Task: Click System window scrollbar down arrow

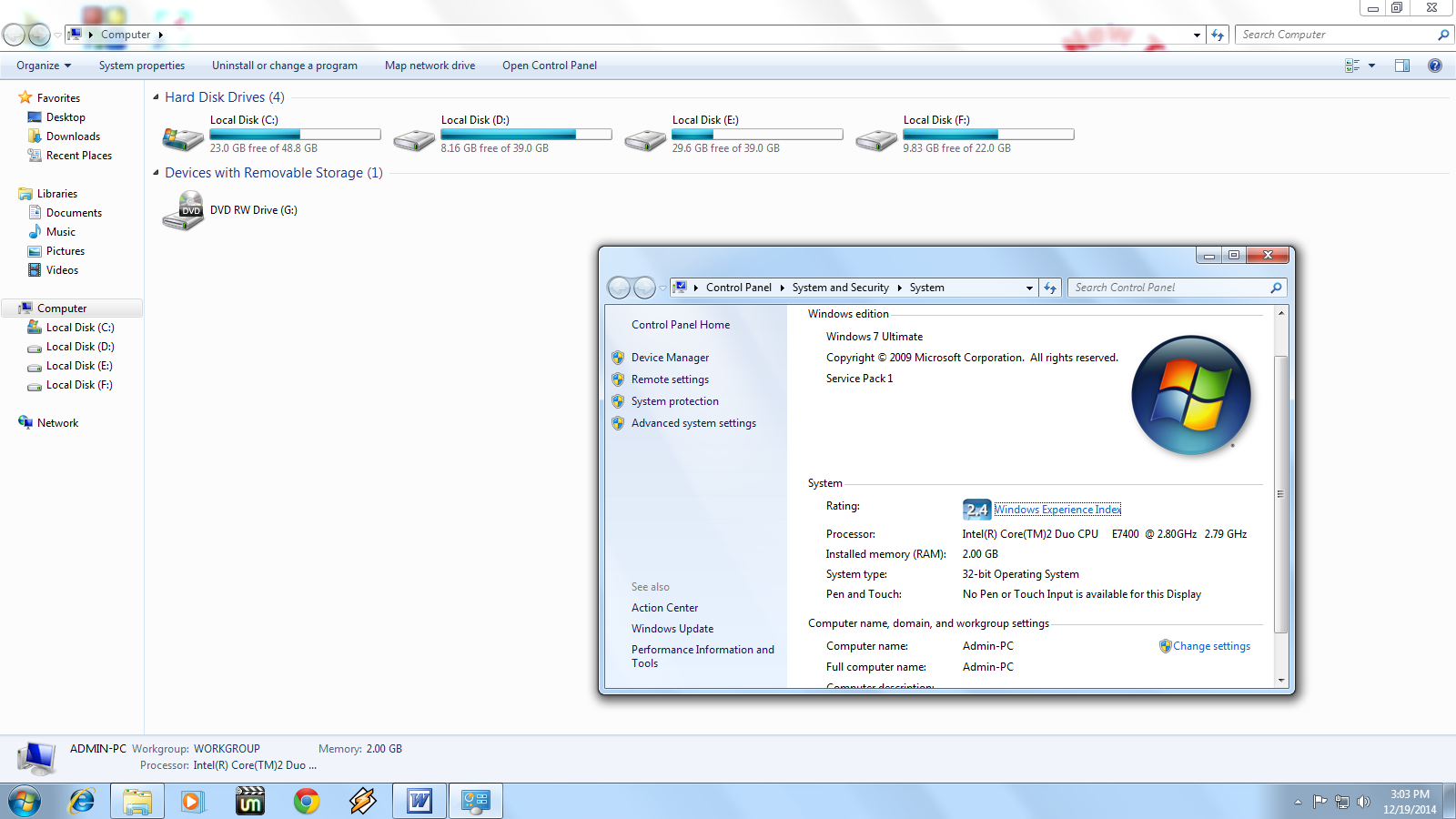Action: 1281,681
